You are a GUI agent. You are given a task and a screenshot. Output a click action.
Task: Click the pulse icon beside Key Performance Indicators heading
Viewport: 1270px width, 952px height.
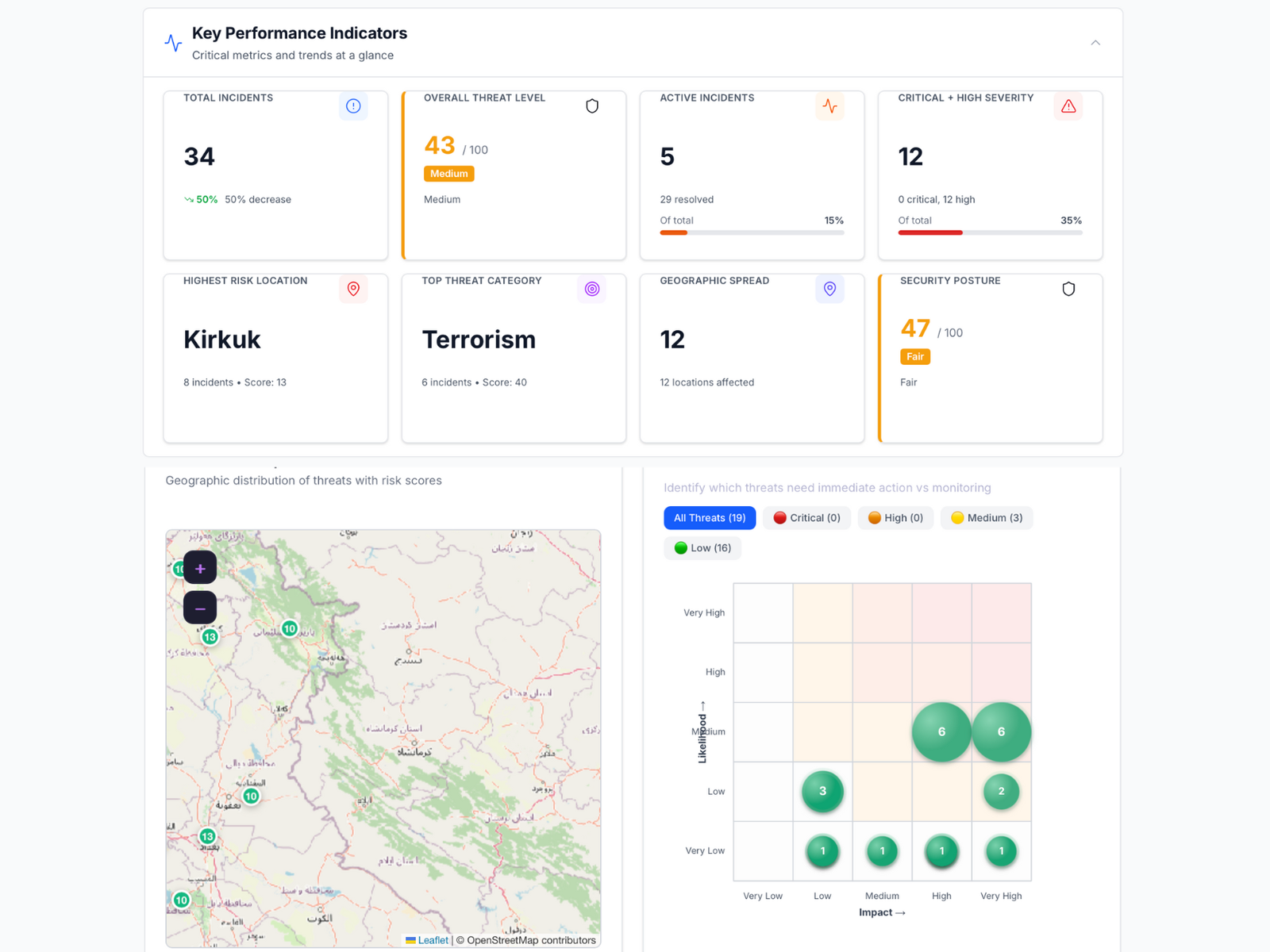click(x=172, y=43)
